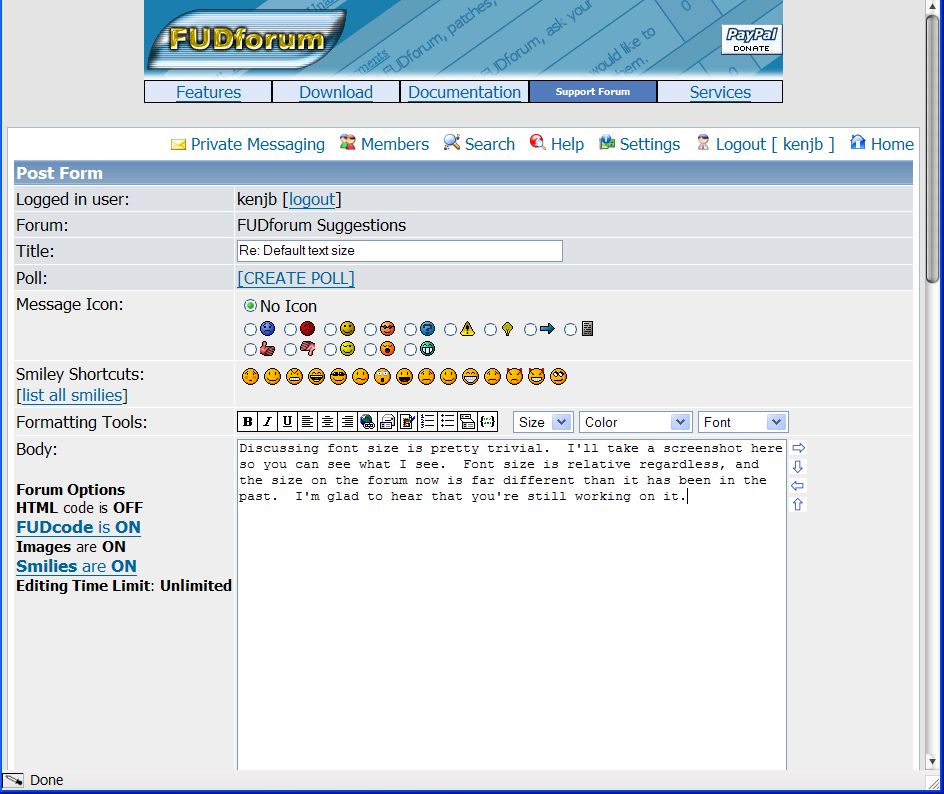Open the Size dropdown
This screenshot has height=794, width=944.
(542, 422)
